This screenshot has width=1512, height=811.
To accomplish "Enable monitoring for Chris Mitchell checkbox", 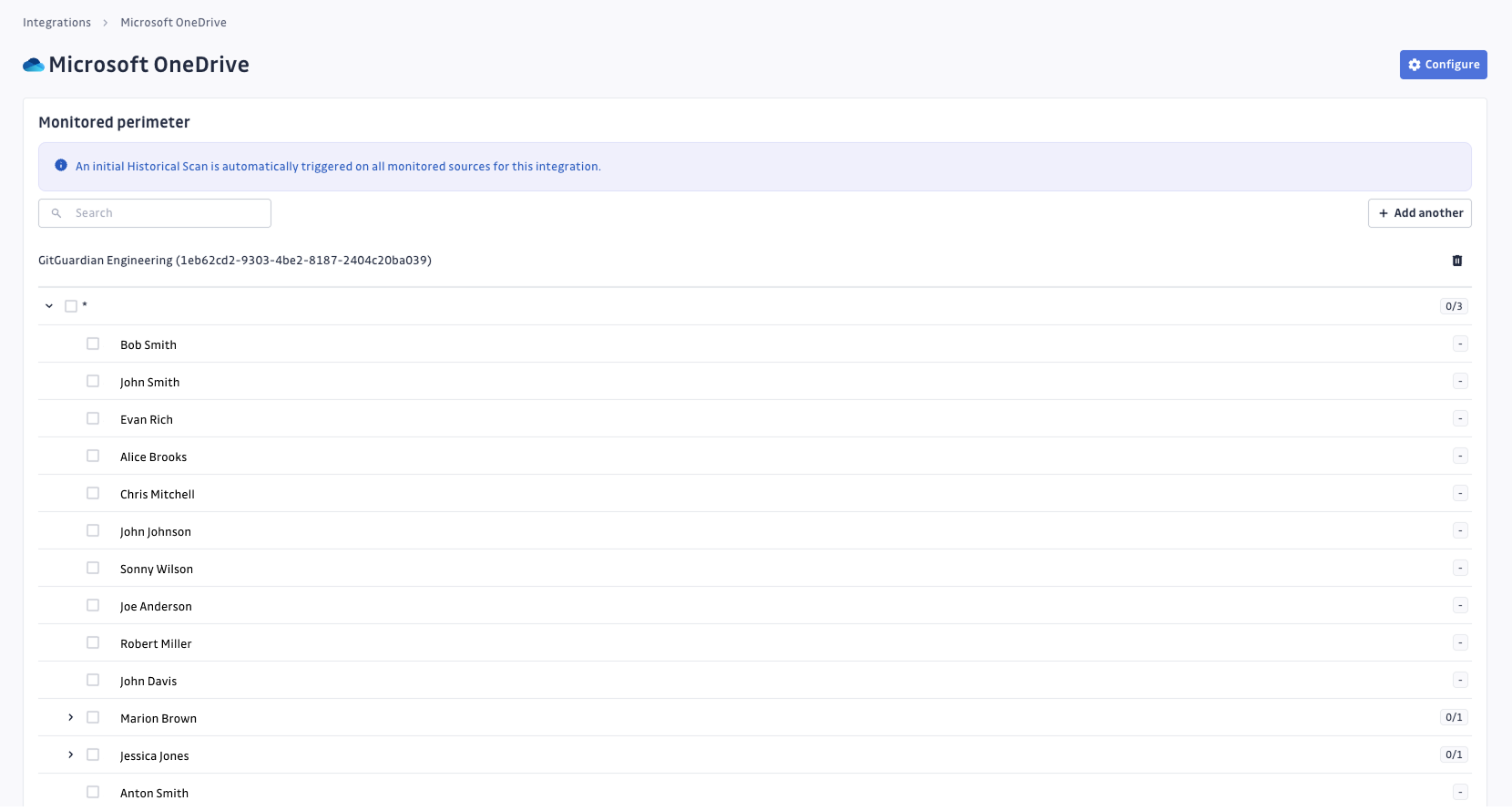I will [93, 493].
